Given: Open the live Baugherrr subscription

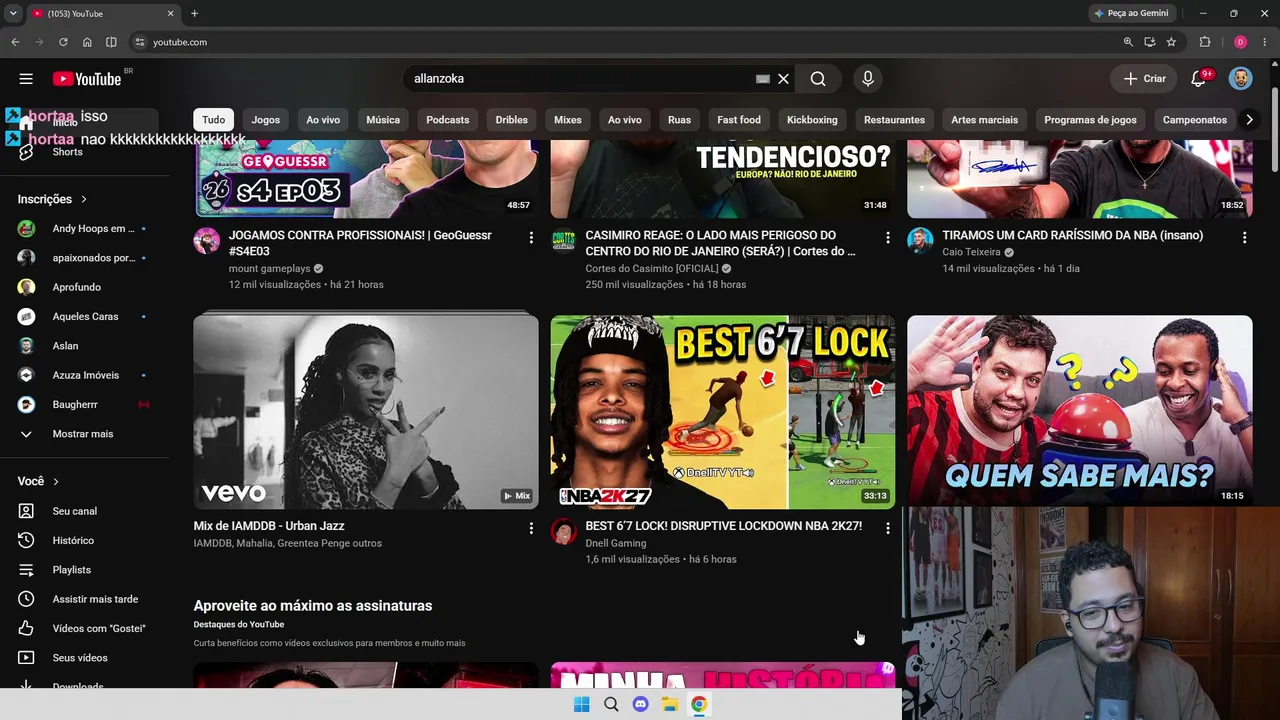Looking at the screenshot, I should click(x=83, y=405).
